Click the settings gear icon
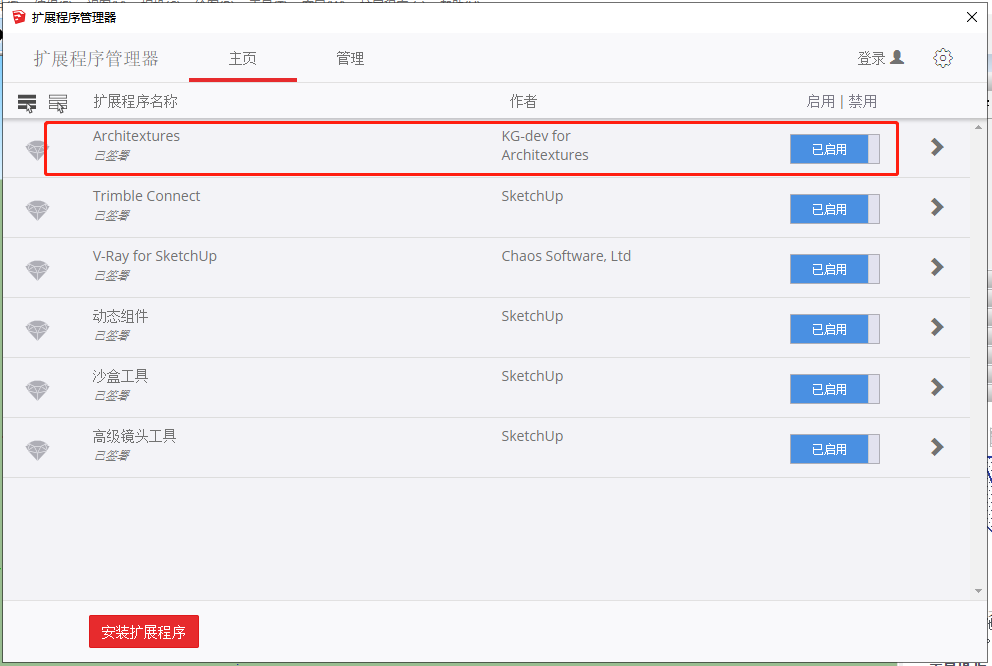Viewport: 992px width, 666px height. pos(942,58)
